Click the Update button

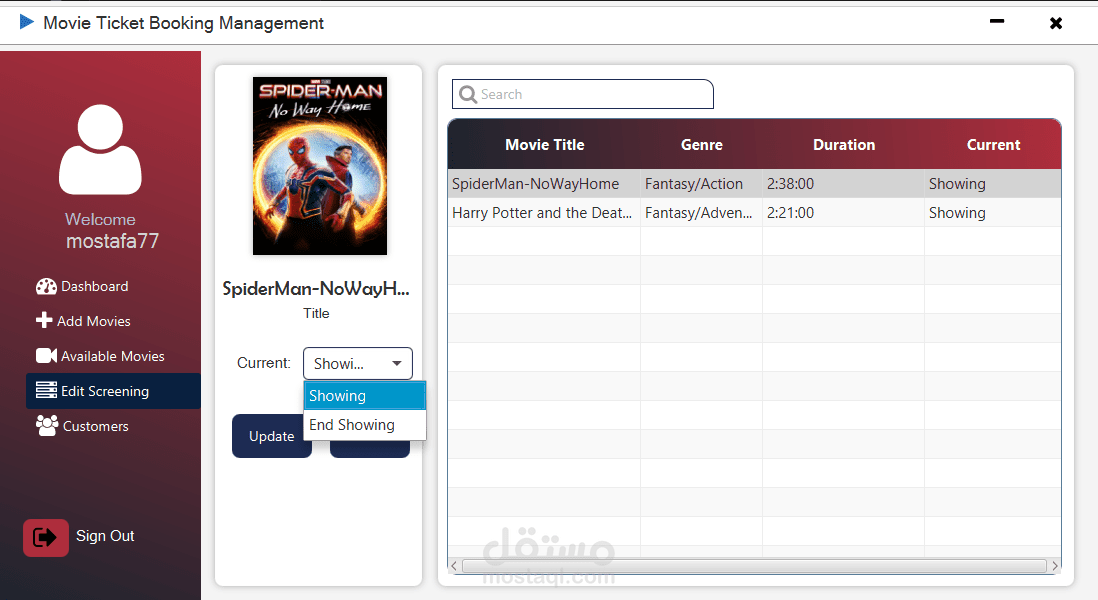(272, 436)
